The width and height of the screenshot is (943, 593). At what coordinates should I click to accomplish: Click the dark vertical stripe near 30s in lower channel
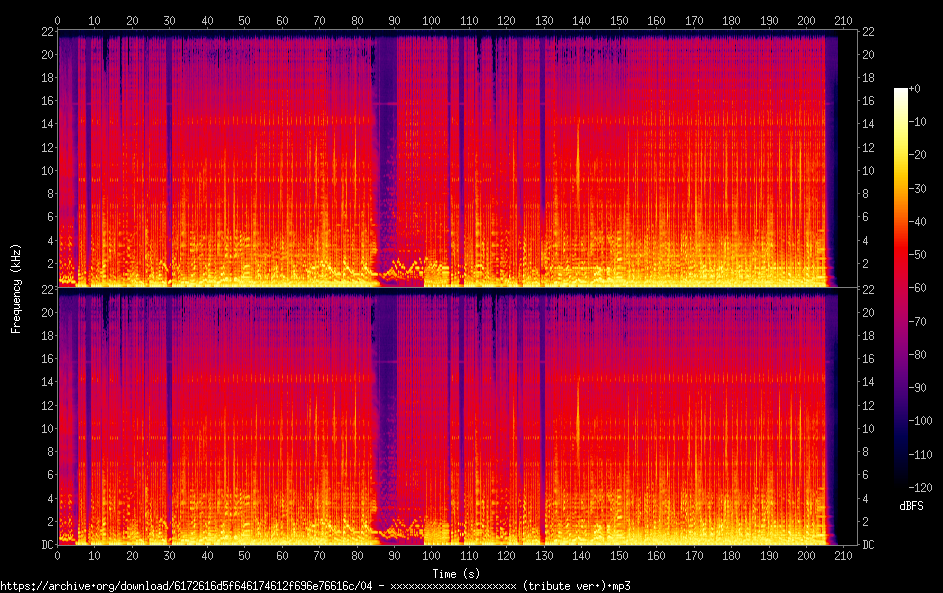(169, 420)
